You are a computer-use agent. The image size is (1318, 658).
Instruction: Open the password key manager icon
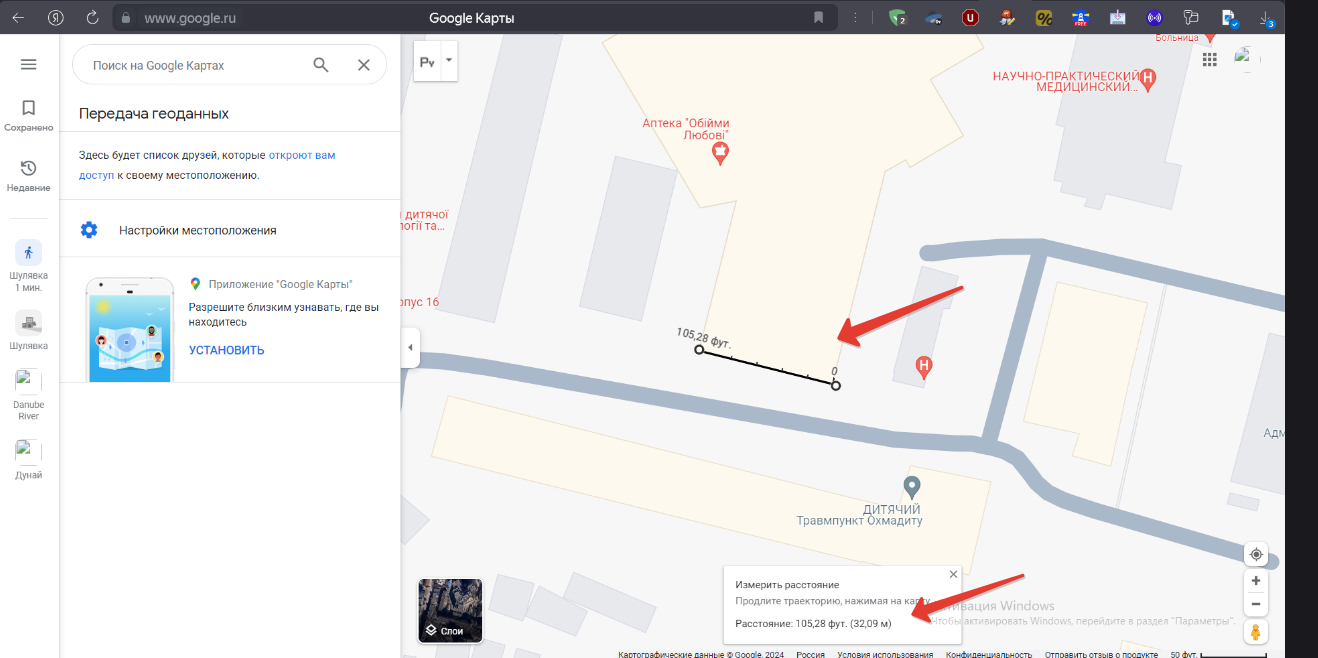click(1190, 18)
